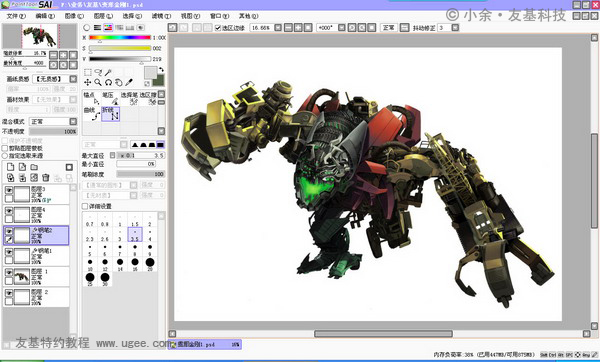Open the zoom percentage dropdown 16.66%
This screenshot has height=362, width=600.
[x=278, y=28]
